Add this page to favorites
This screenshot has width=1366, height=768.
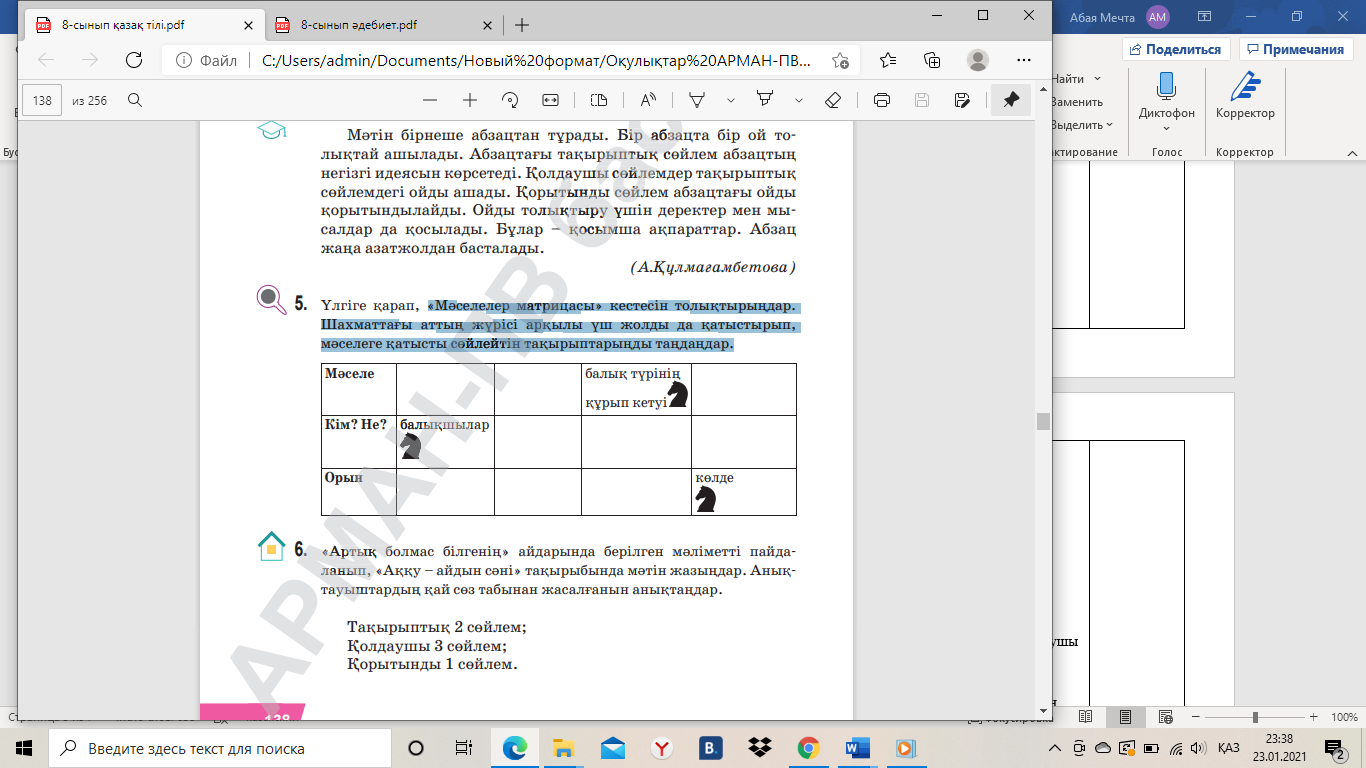(x=840, y=60)
